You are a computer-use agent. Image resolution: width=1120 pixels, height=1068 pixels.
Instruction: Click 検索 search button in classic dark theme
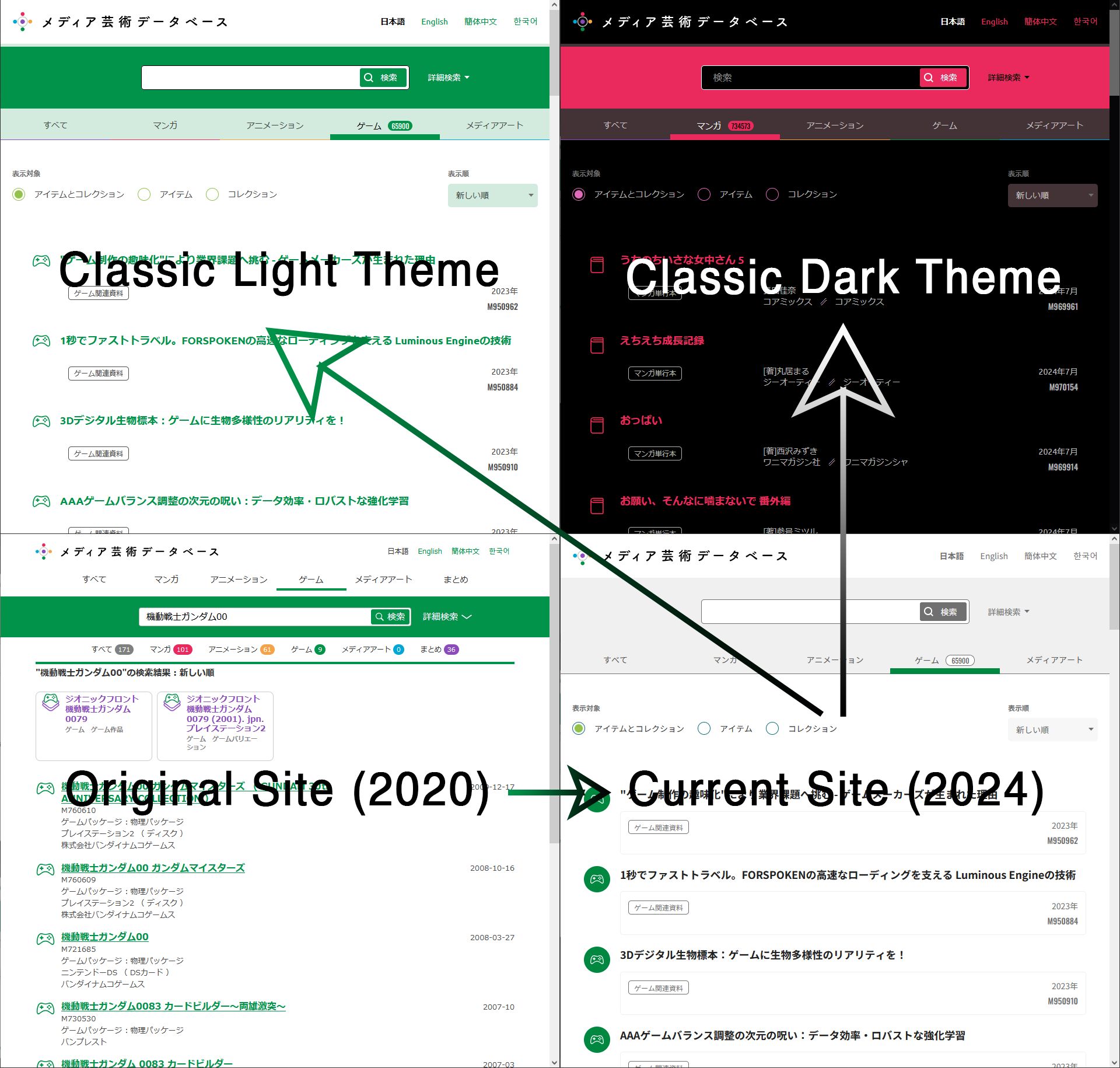coord(940,77)
